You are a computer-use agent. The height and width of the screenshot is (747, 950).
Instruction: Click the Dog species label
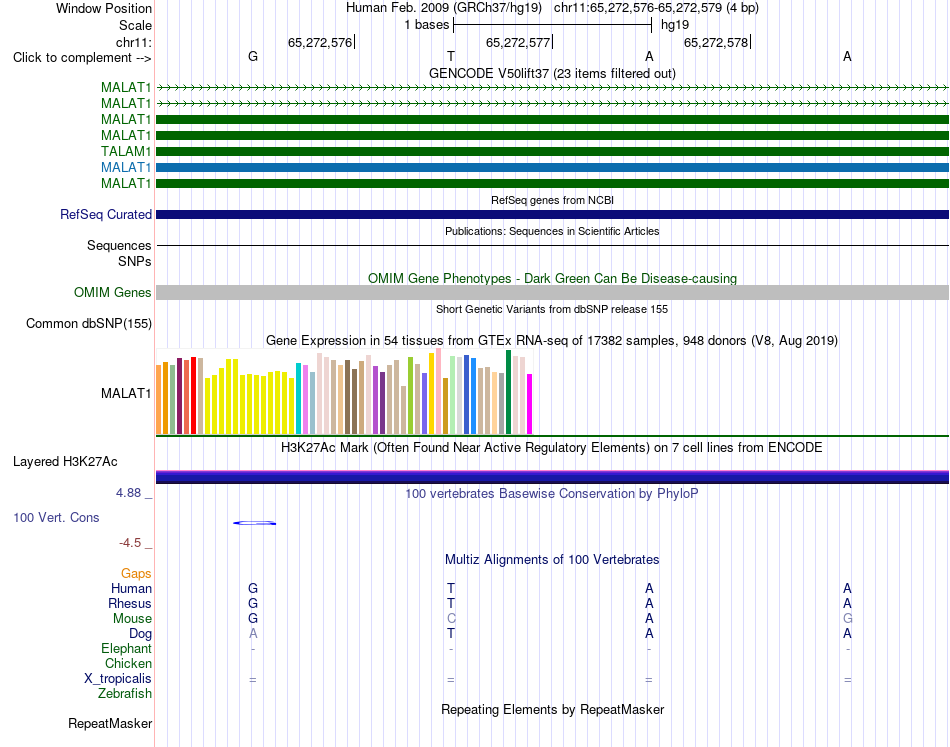coord(141,634)
